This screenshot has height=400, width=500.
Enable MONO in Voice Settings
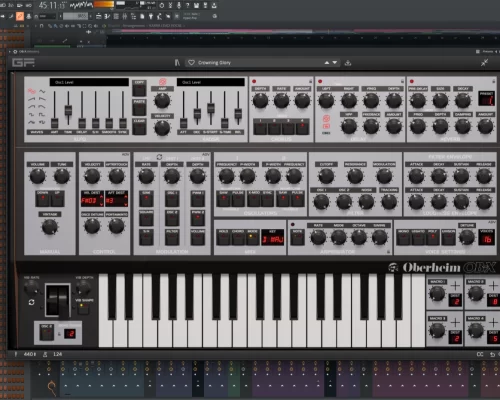point(404,237)
